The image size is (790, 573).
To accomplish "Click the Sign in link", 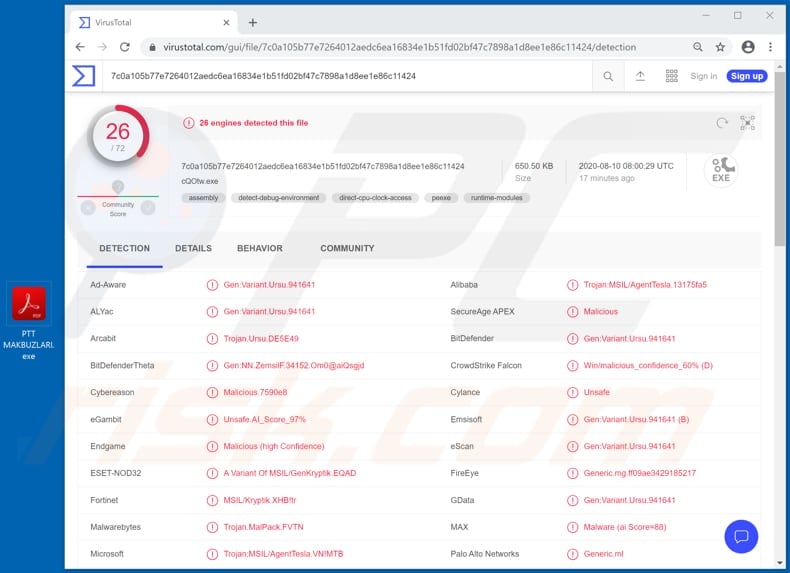I will click(x=703, y=76).
